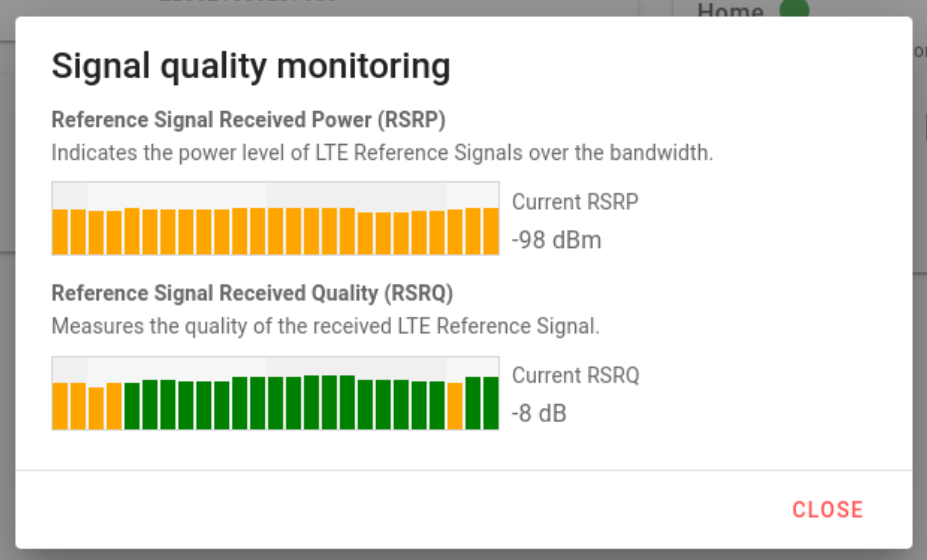Viewport: 927px width, 560px height.
Task: Click the leftmost bar in the RSRP chart
Action: coord(60,232)
